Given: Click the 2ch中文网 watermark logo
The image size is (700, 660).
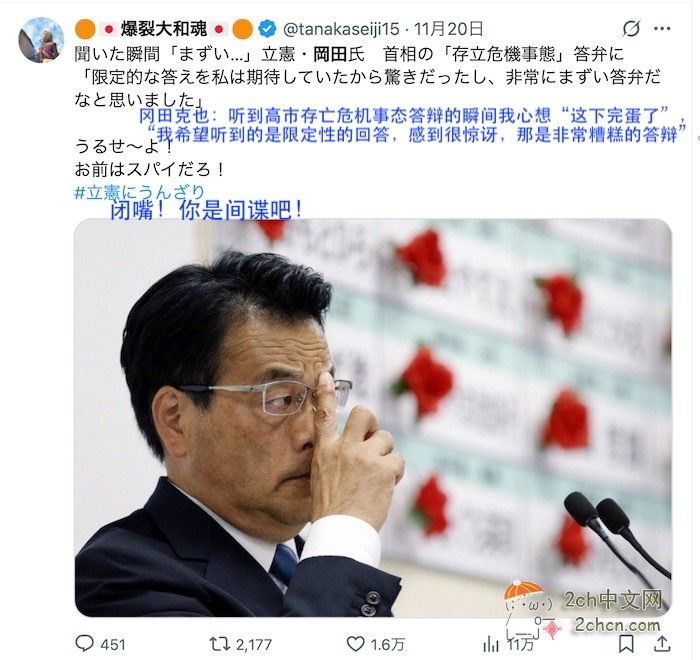Looking at the screenshot, I should [x=585, y=610].
